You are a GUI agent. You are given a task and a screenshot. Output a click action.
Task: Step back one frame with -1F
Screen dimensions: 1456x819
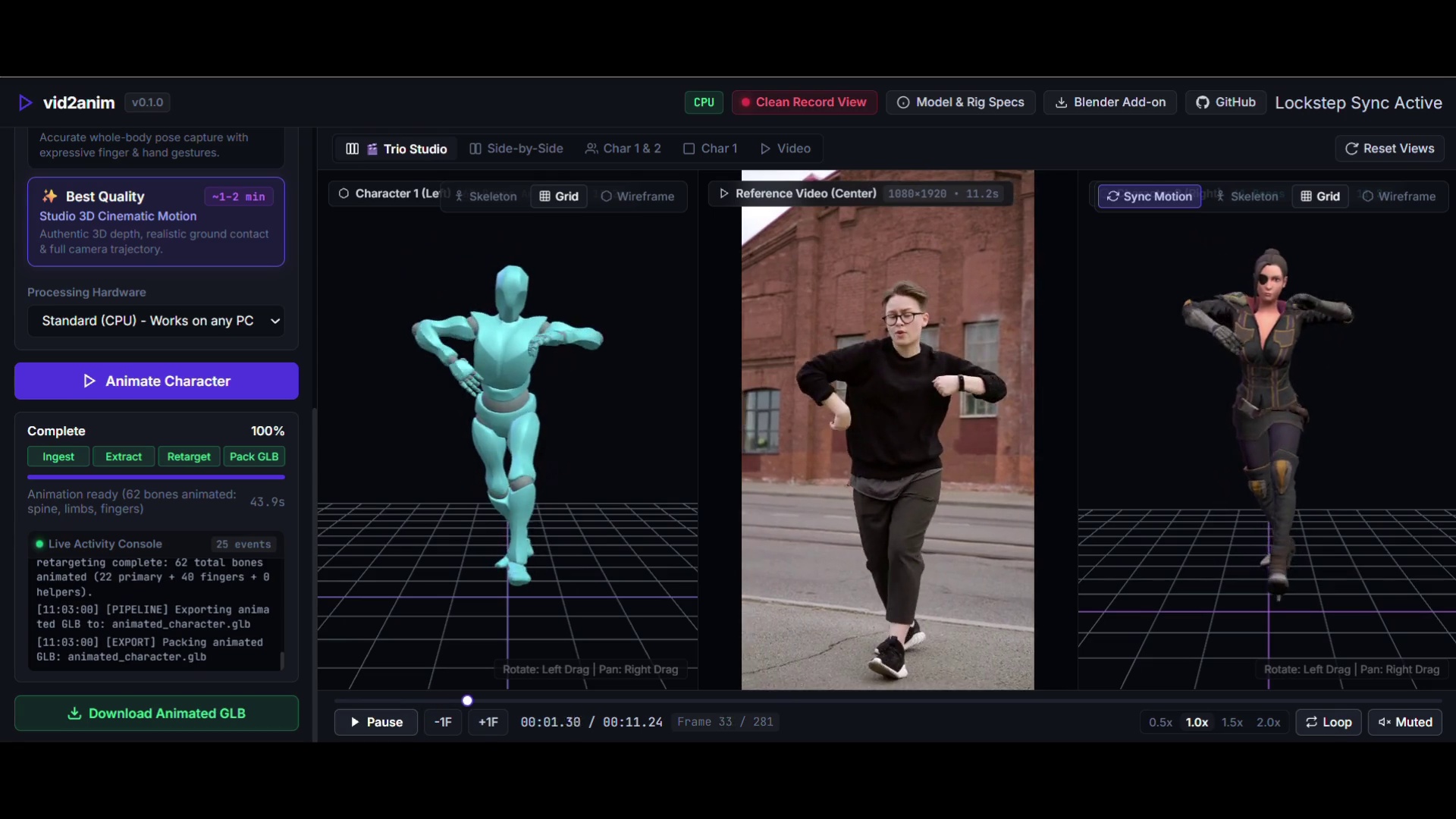click(x=443, y=722)
